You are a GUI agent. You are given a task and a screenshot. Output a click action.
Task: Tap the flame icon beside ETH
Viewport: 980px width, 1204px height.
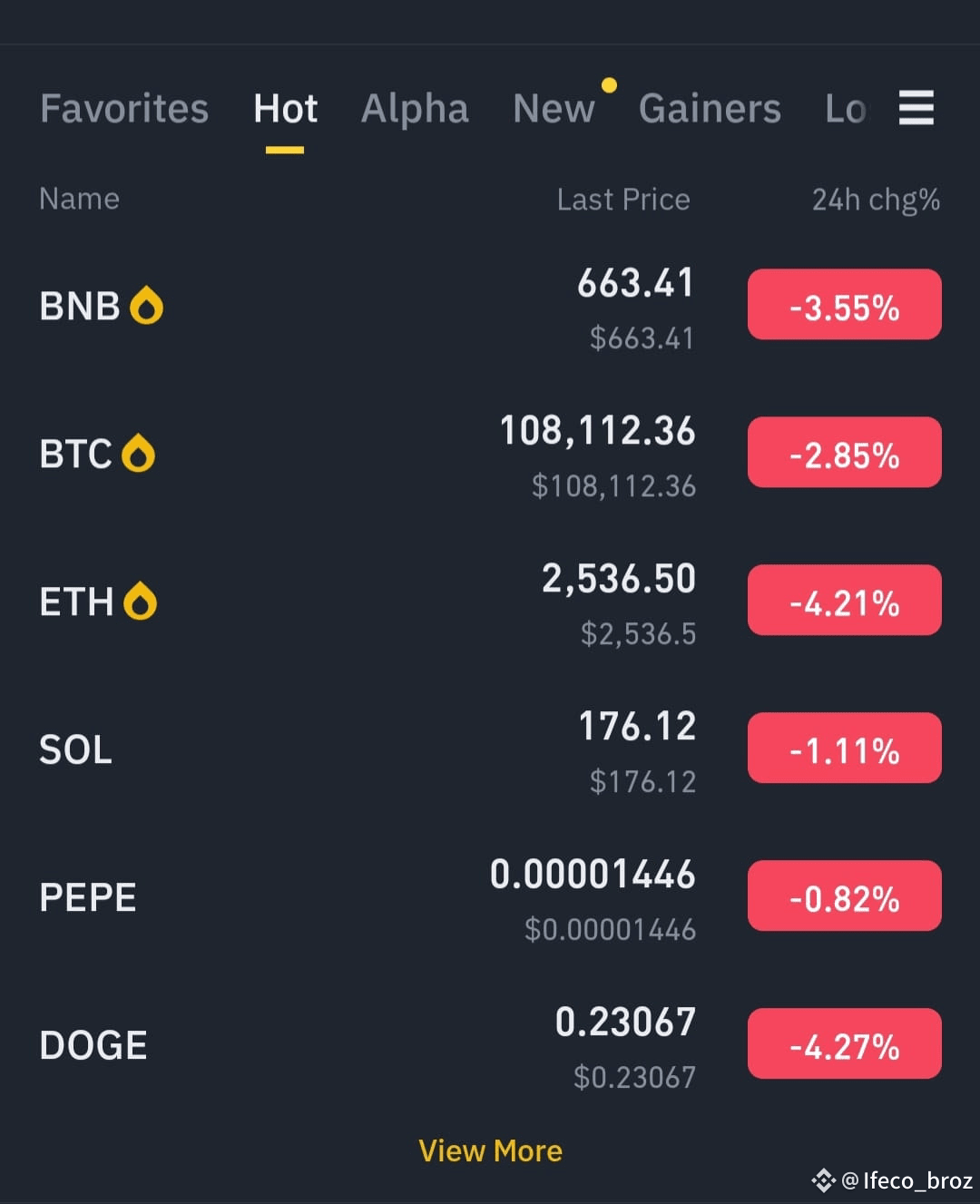pos(140,601)
